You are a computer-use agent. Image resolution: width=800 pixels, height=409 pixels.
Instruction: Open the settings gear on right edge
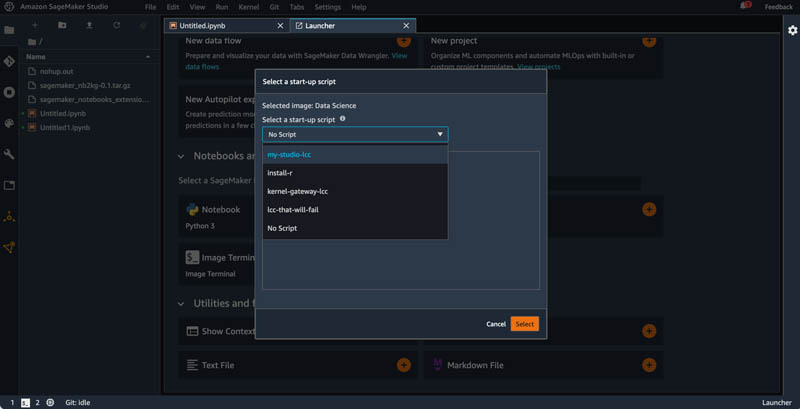[x=792, y=31]
